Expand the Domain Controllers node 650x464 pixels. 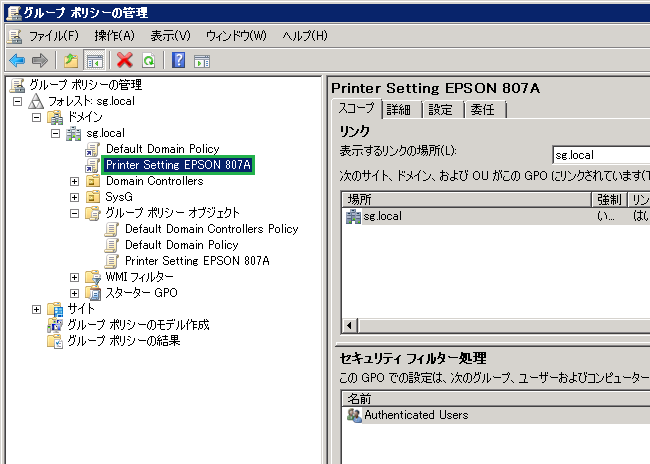pyautogui.click(x=75, y=182)
